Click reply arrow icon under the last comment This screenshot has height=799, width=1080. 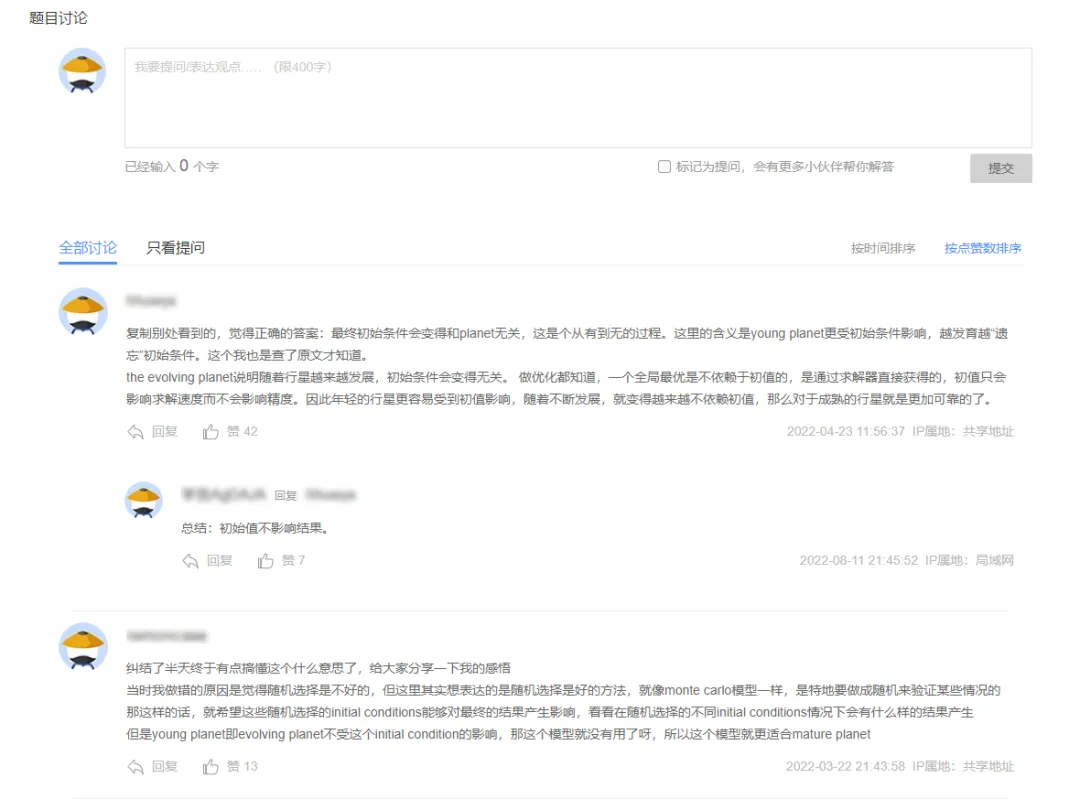tap(135, 767)
